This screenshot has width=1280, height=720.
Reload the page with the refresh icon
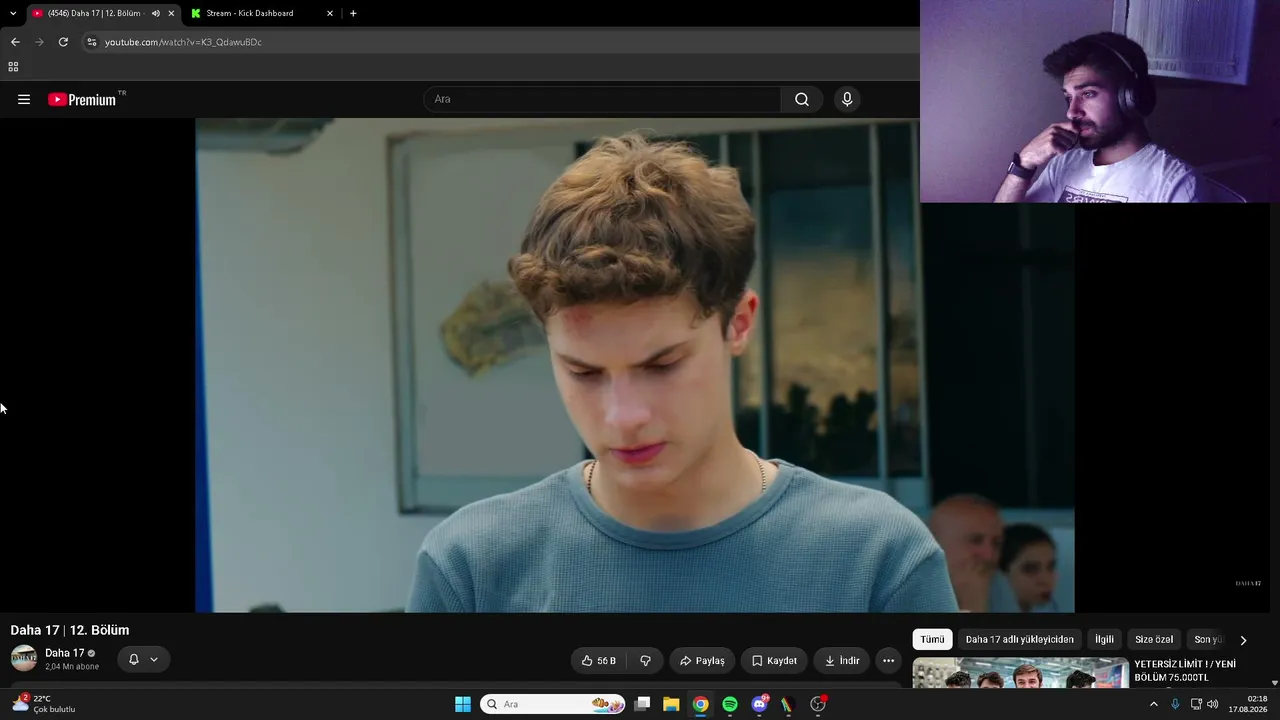point(63,42)
